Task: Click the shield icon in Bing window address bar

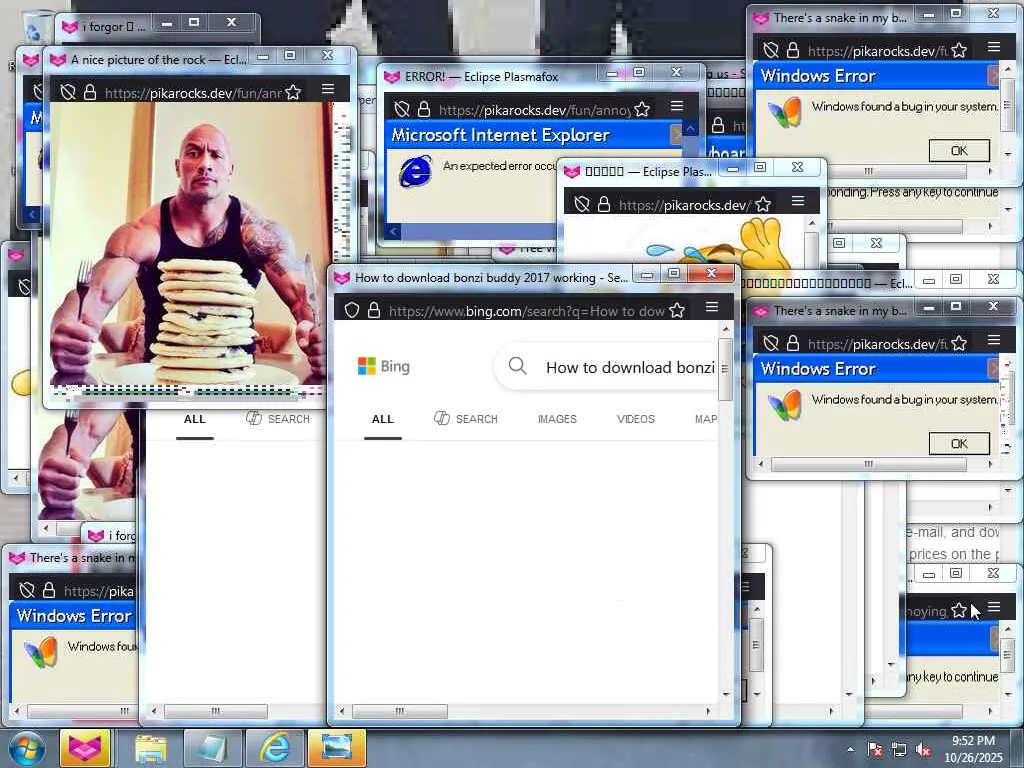Action: click(351, 310)
